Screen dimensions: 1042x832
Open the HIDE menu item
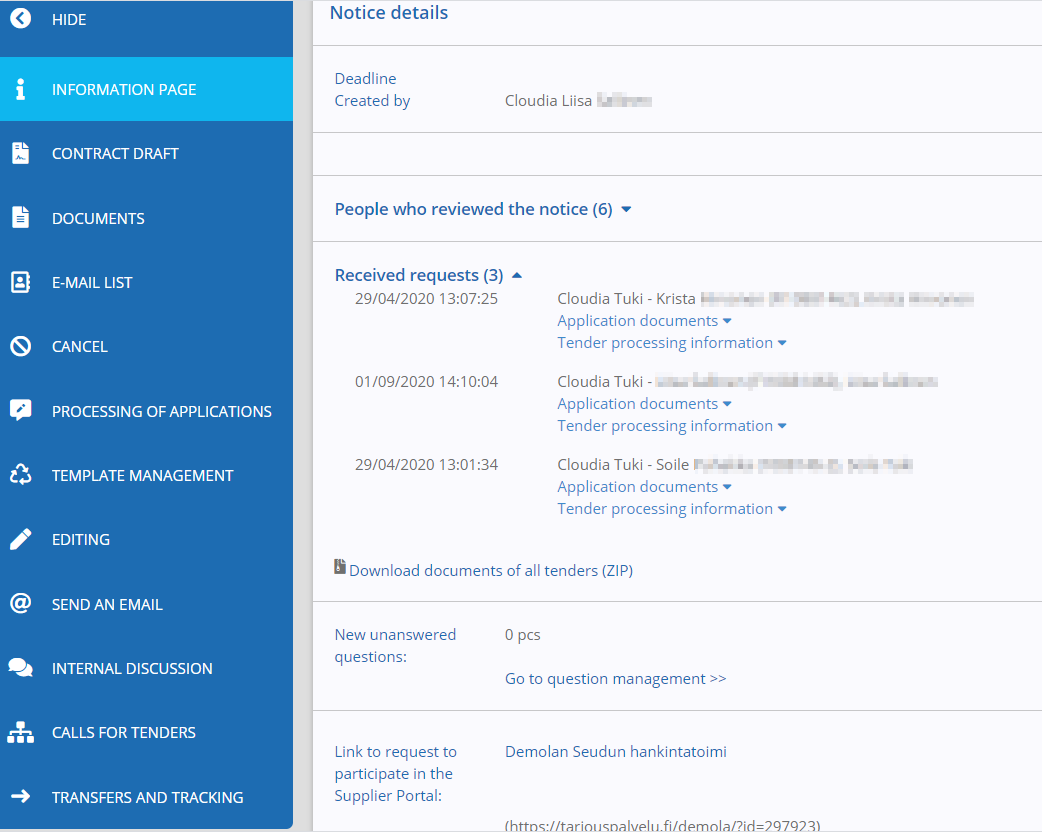146,20
